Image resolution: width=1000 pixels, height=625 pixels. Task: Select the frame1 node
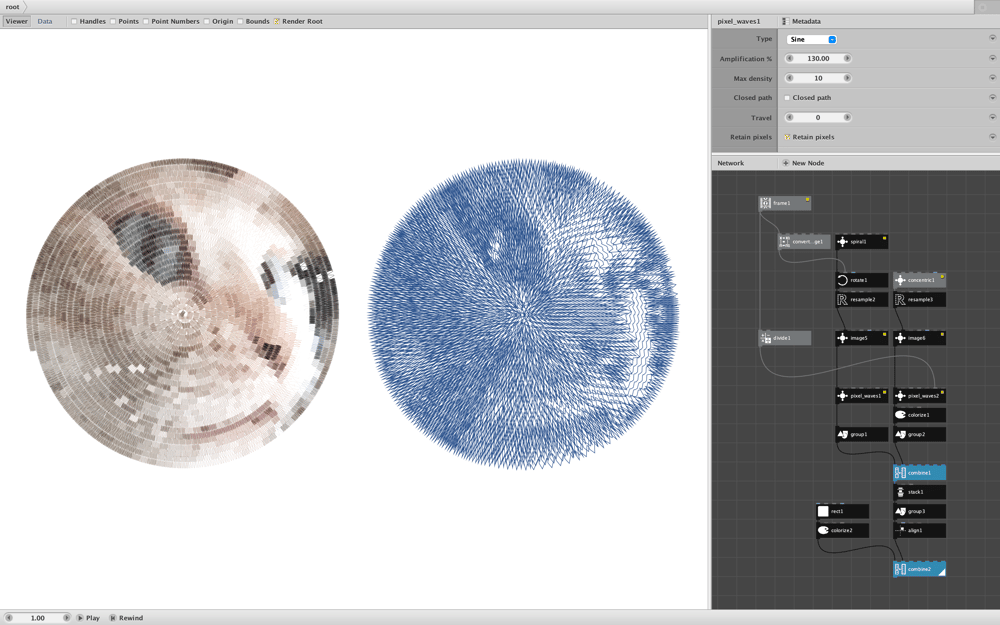click(x=784, y=203)
